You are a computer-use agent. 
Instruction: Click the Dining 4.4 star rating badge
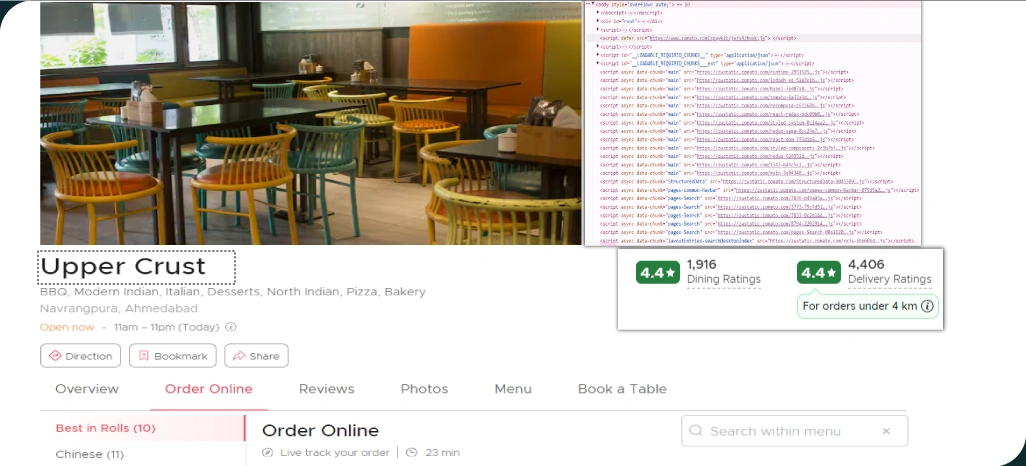pos(657,273)
